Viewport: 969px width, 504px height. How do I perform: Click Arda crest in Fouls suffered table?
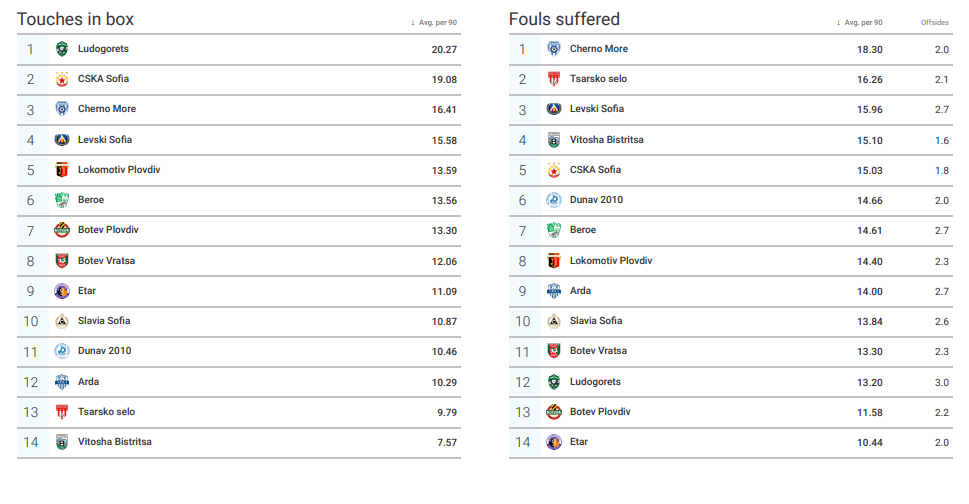pyautogui.click(x=554, y=291)
